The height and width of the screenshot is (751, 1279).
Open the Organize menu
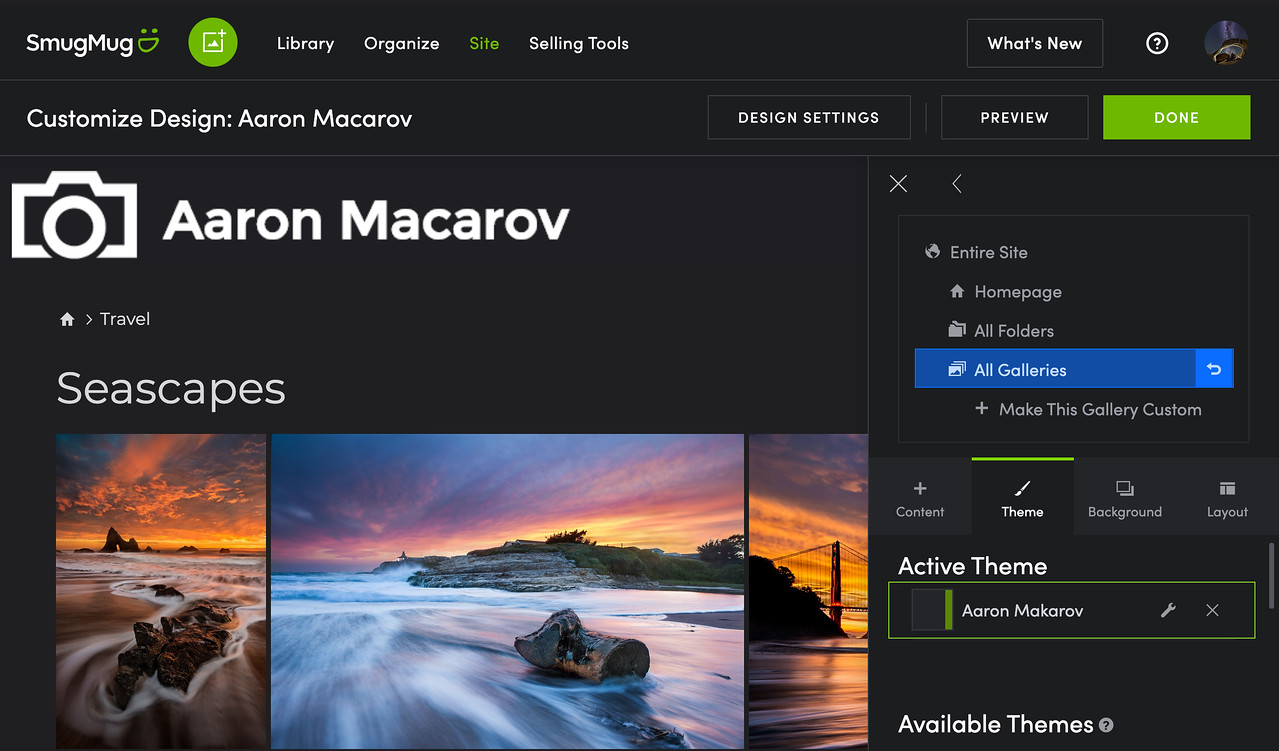(x=401, y=43)
